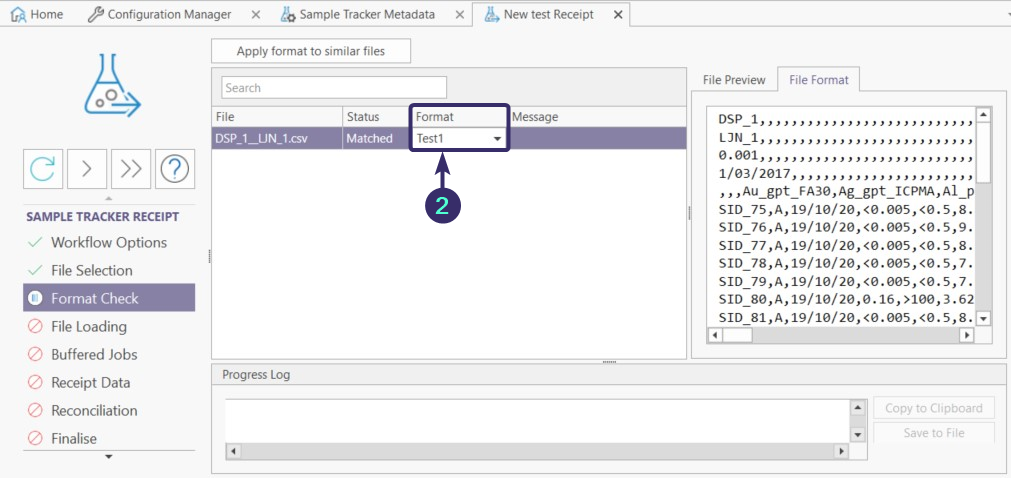The width and height of the screenshot is (1011, 478).
Task: Sort by the Status column header
Action: (x=363, y=117)
